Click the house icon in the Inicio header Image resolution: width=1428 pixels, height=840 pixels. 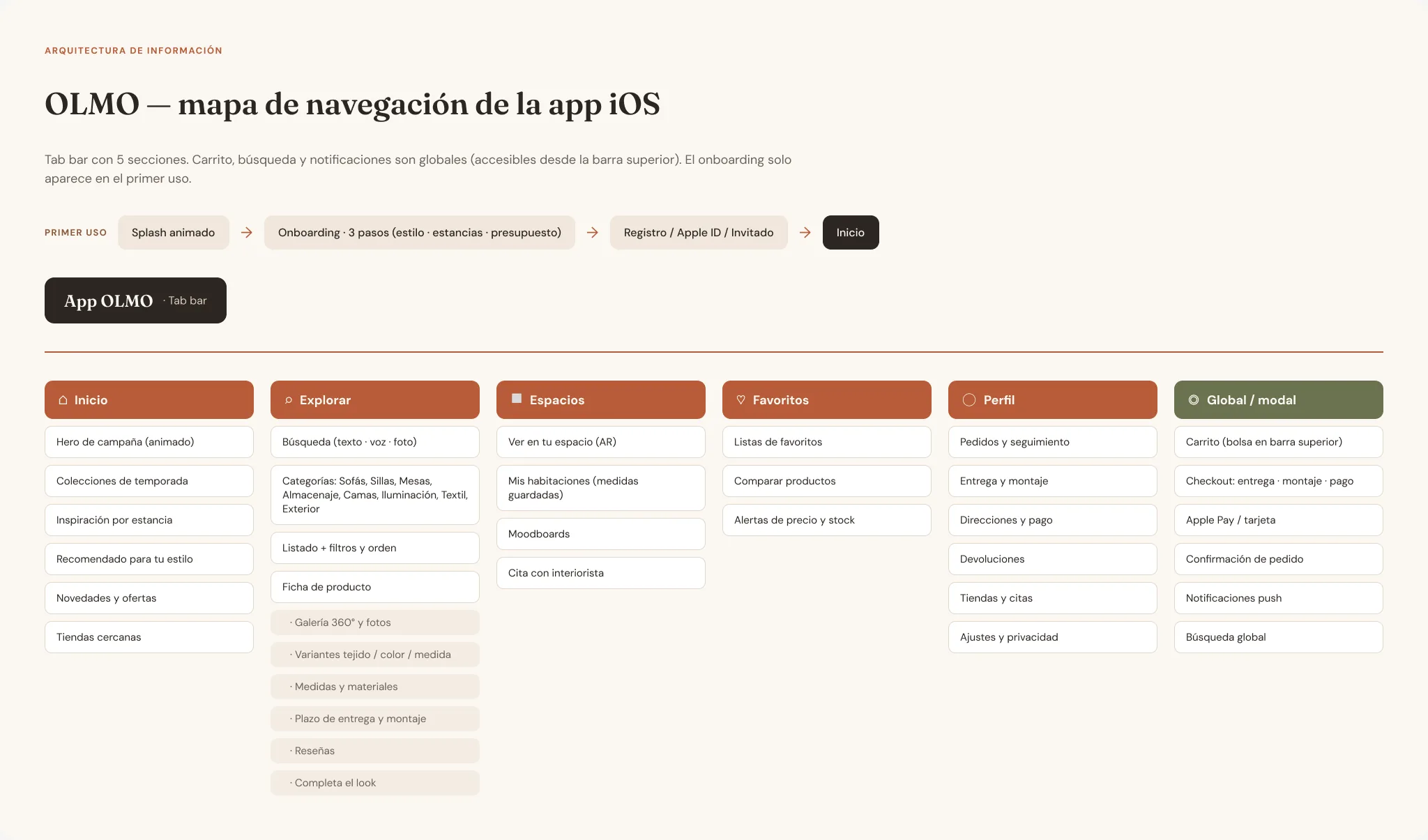coord(63,400)
